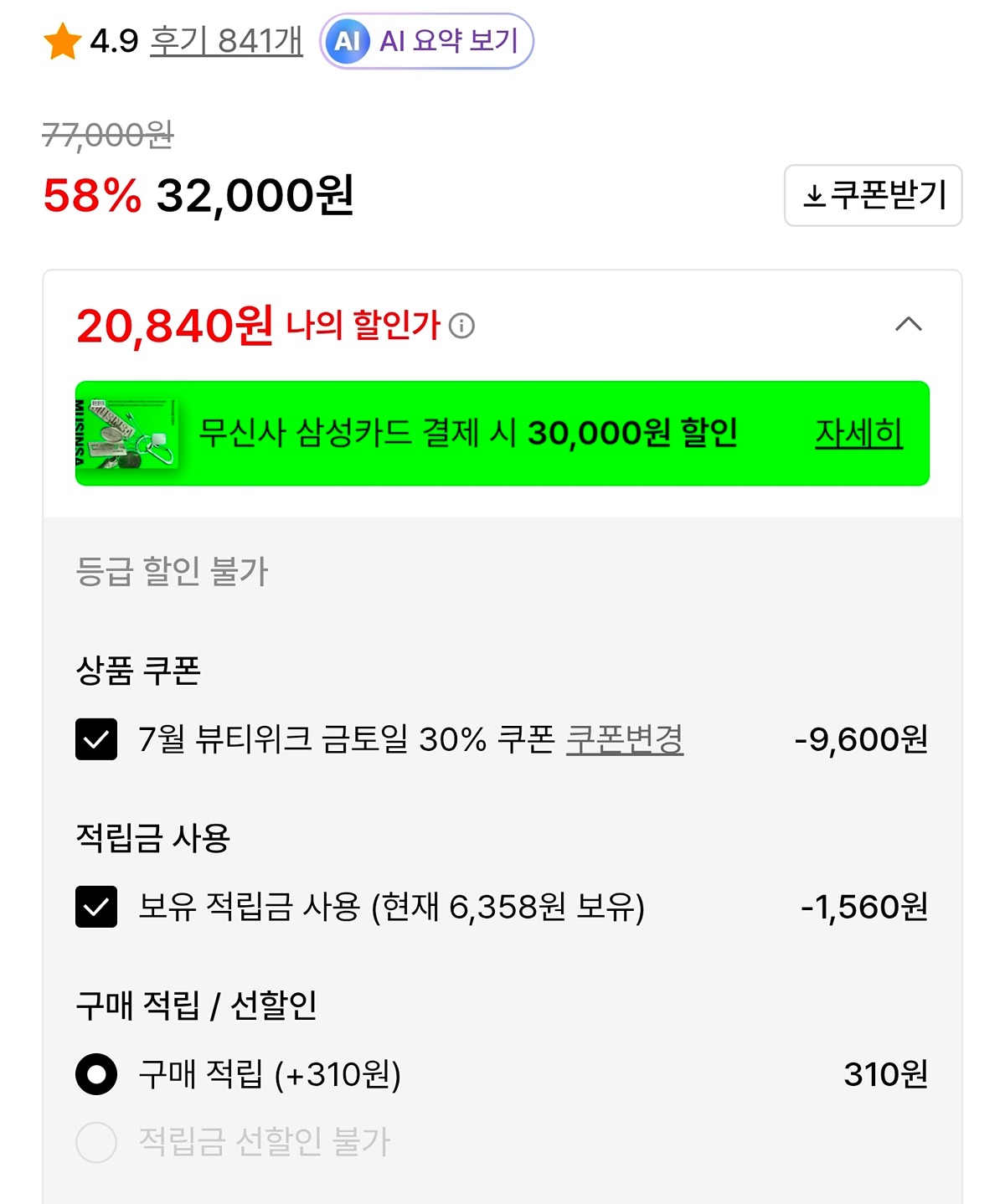Click the 쿠폰변경 link
This screenshot has height=1204, width=1005.
(x=625, y=739)
